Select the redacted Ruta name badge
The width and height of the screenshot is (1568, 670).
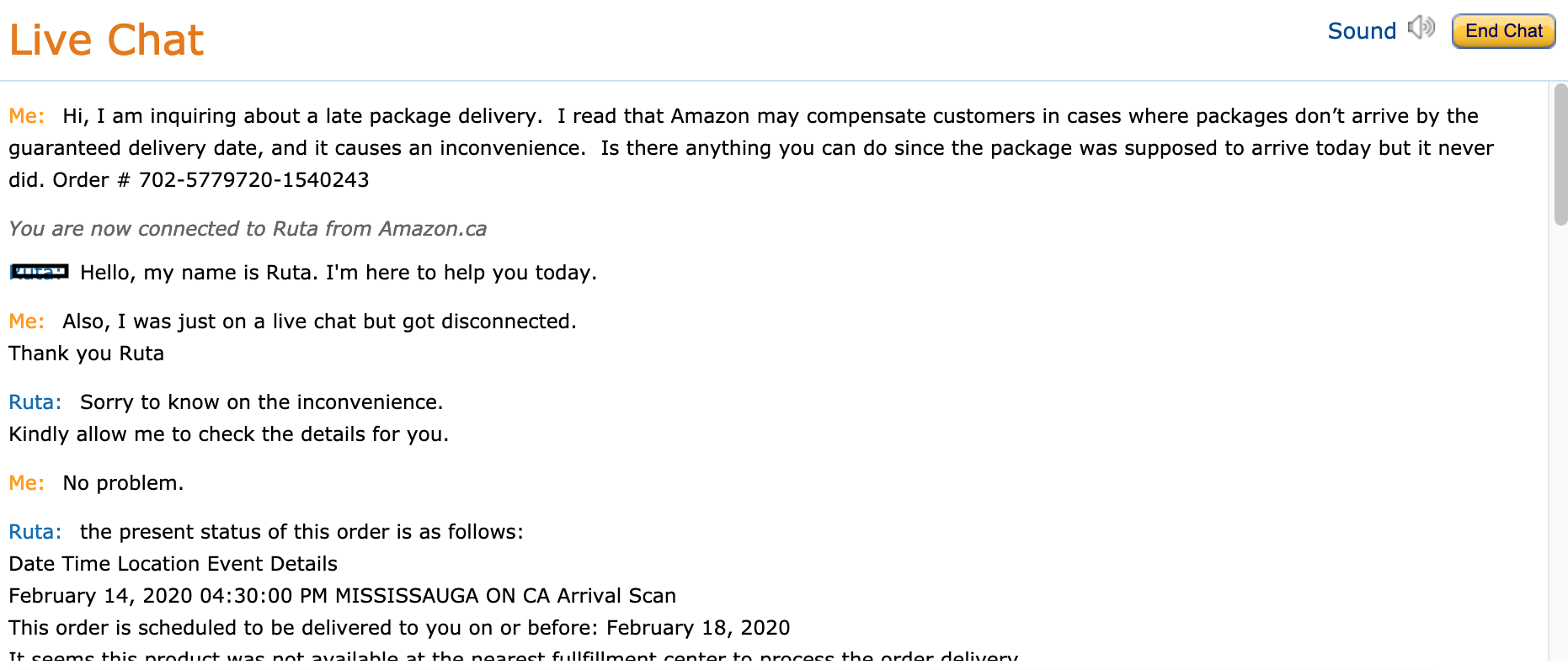40,271
